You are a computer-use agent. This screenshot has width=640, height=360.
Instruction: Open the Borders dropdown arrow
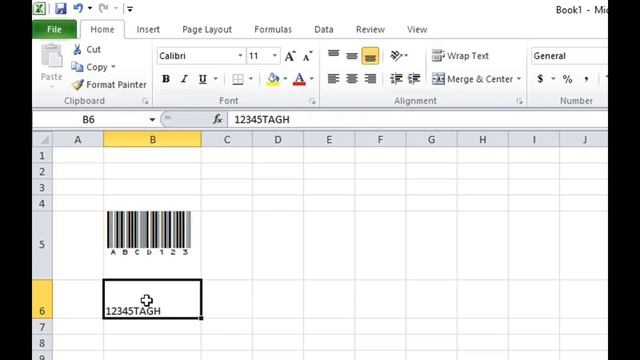[x=251, y=79]
